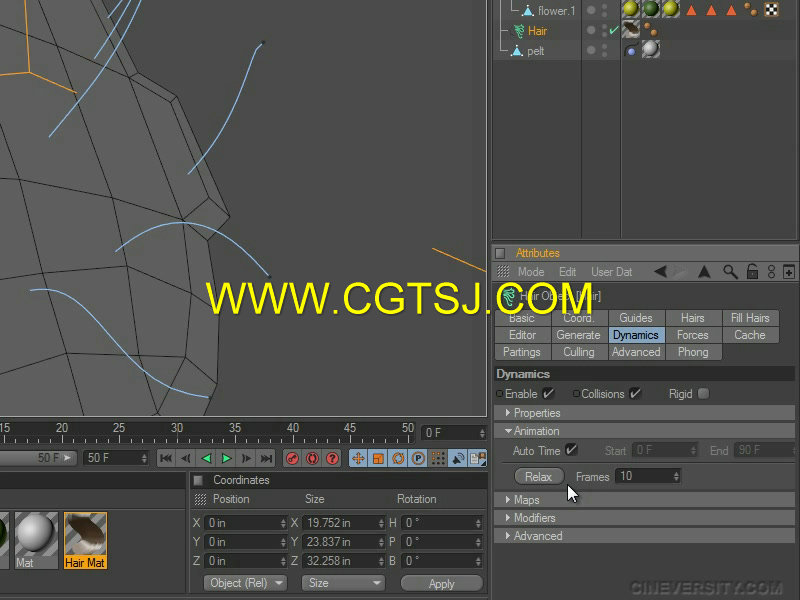Open Attributes search magnifier
This screenshot has width=800, height=600.
click(x=730, y=272)
